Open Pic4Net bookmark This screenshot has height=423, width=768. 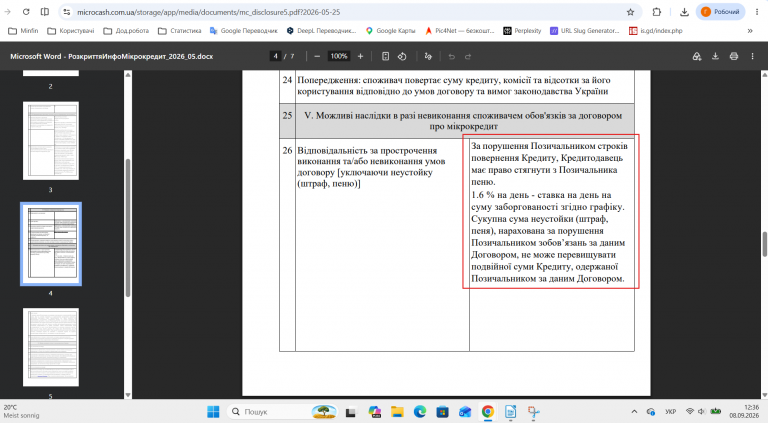[x=459, y=30]
